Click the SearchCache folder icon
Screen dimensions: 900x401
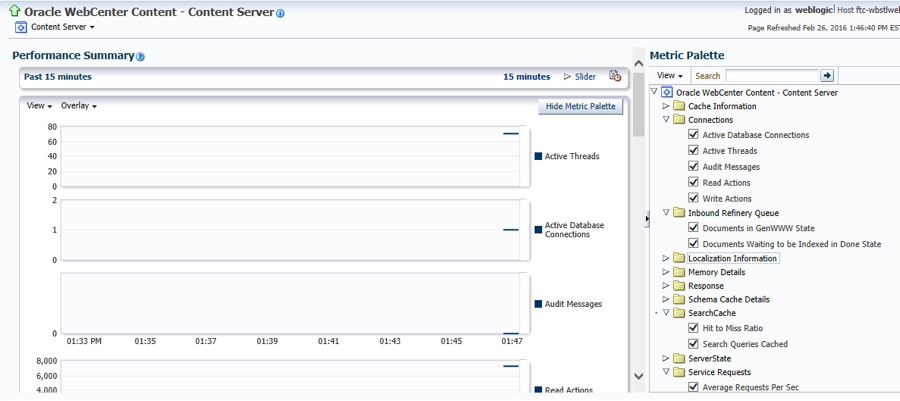[x=679, y=313]
